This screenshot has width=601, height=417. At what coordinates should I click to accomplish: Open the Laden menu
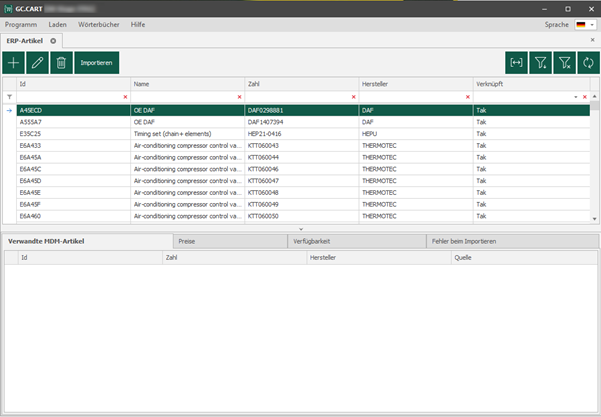coord(57,25)
